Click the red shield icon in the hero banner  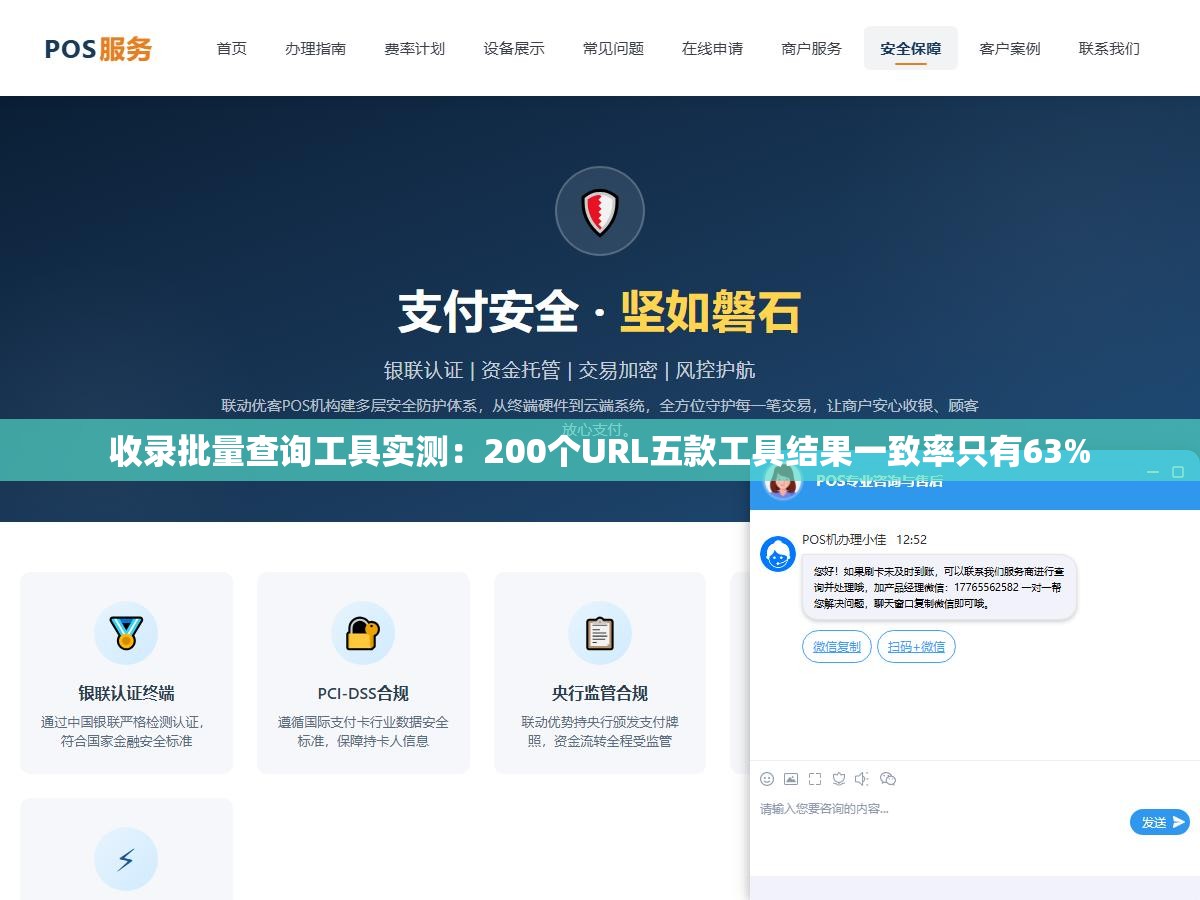coord(600,211)
